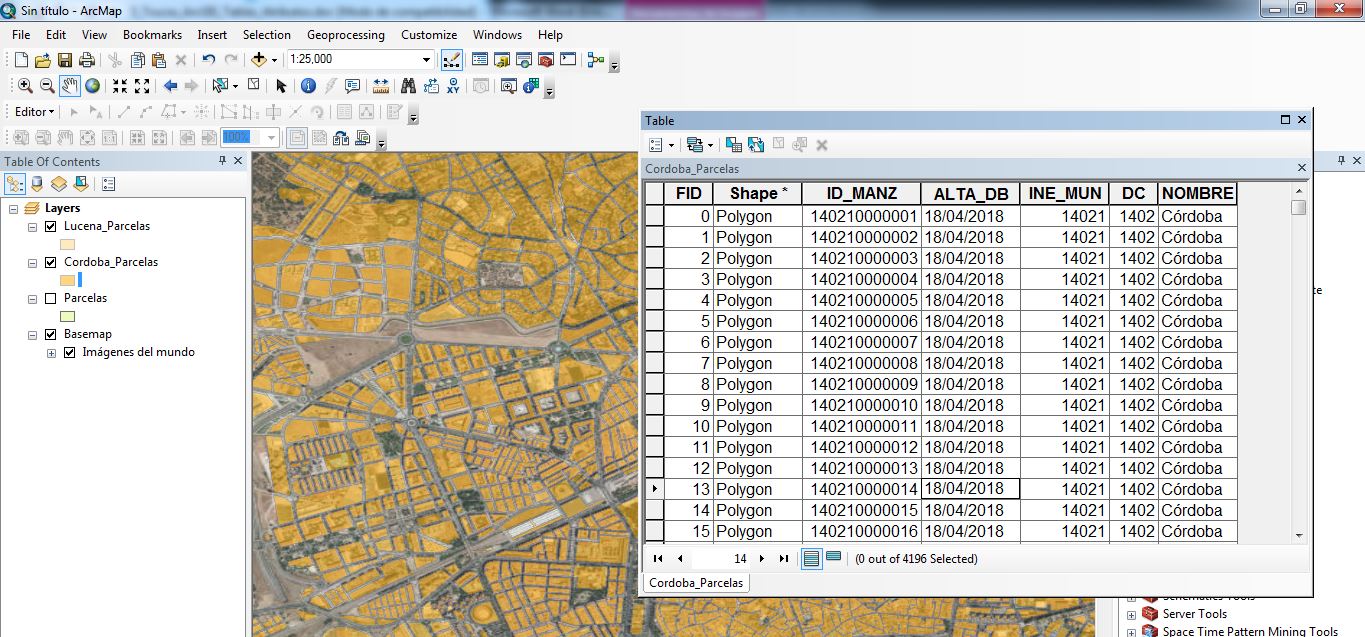Screen dimensions: 1365x637
Task: Click Switch Selection in Table toolbar
Action: [x=756, y=145]
